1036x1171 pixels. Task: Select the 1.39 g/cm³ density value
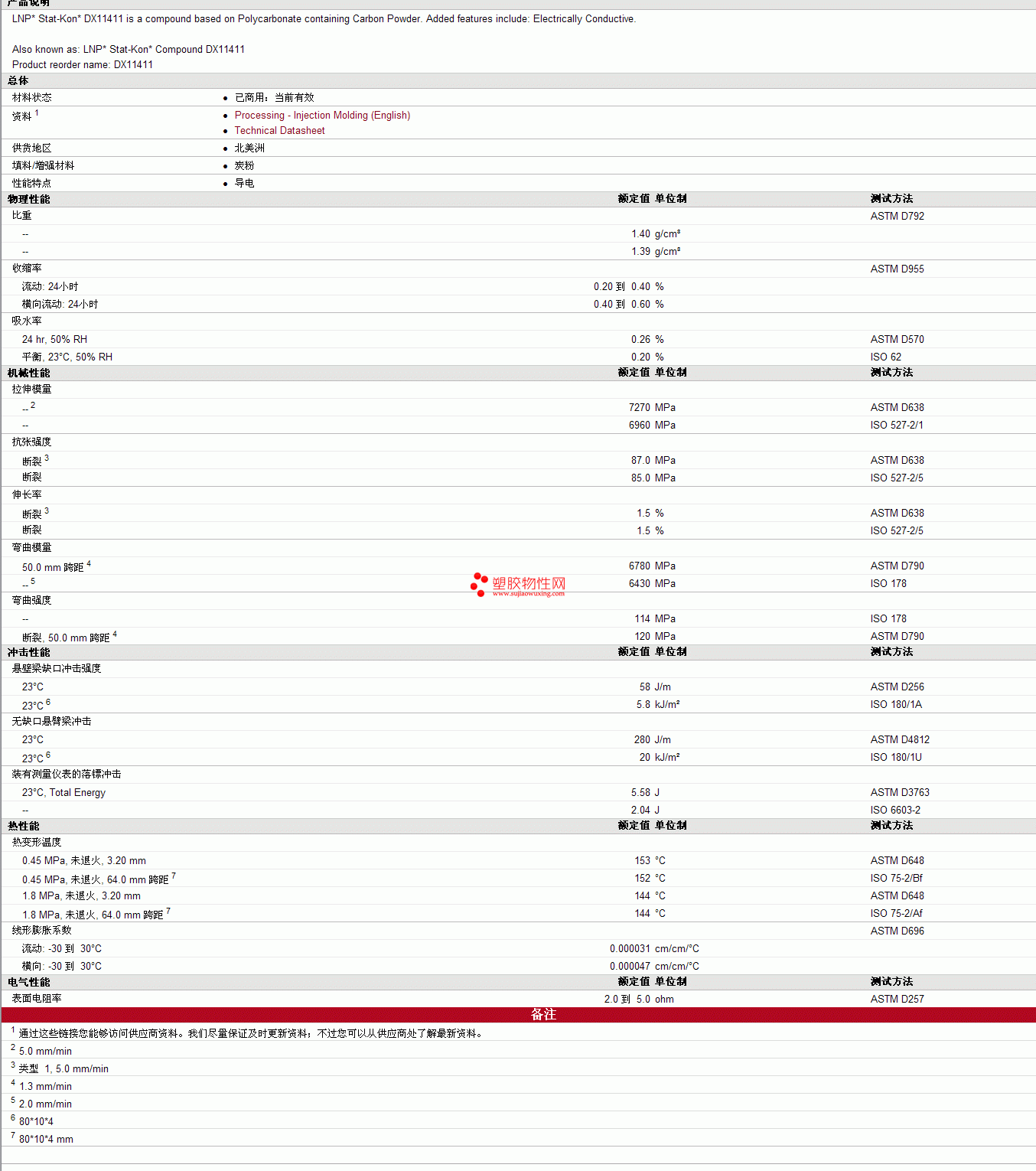656,252
